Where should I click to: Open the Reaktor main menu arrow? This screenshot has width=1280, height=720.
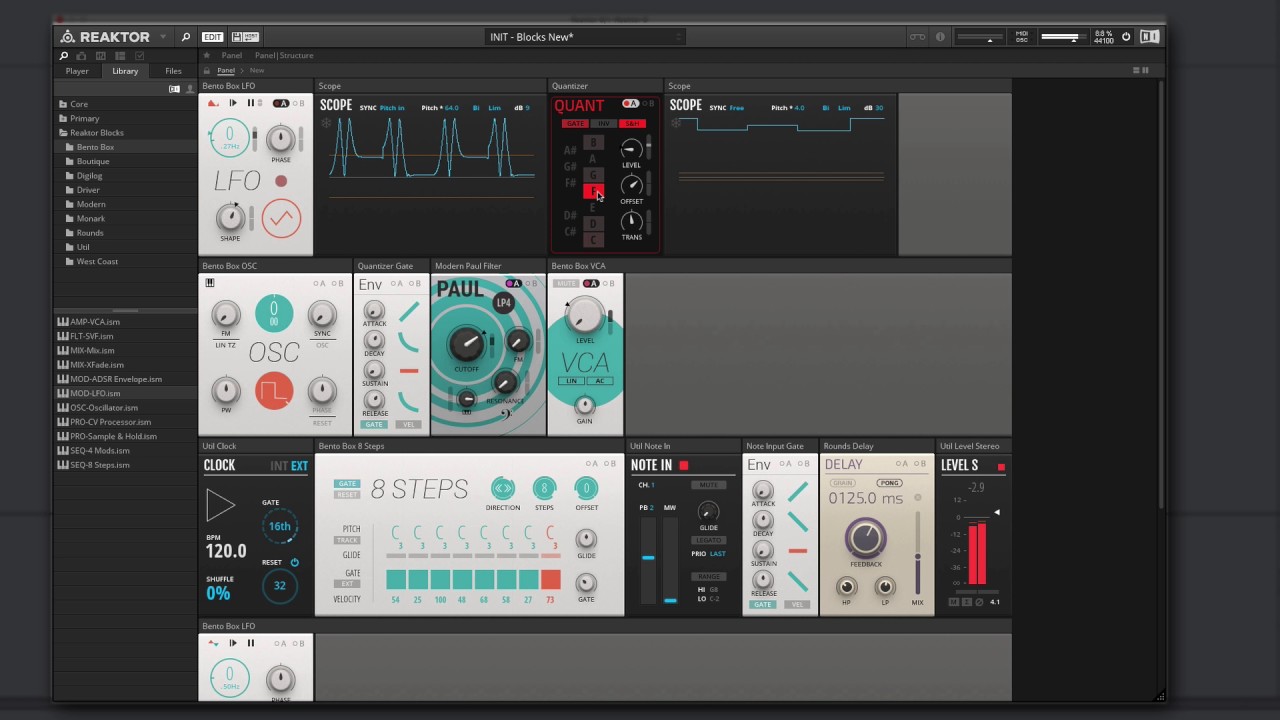(x=161, y=37)
